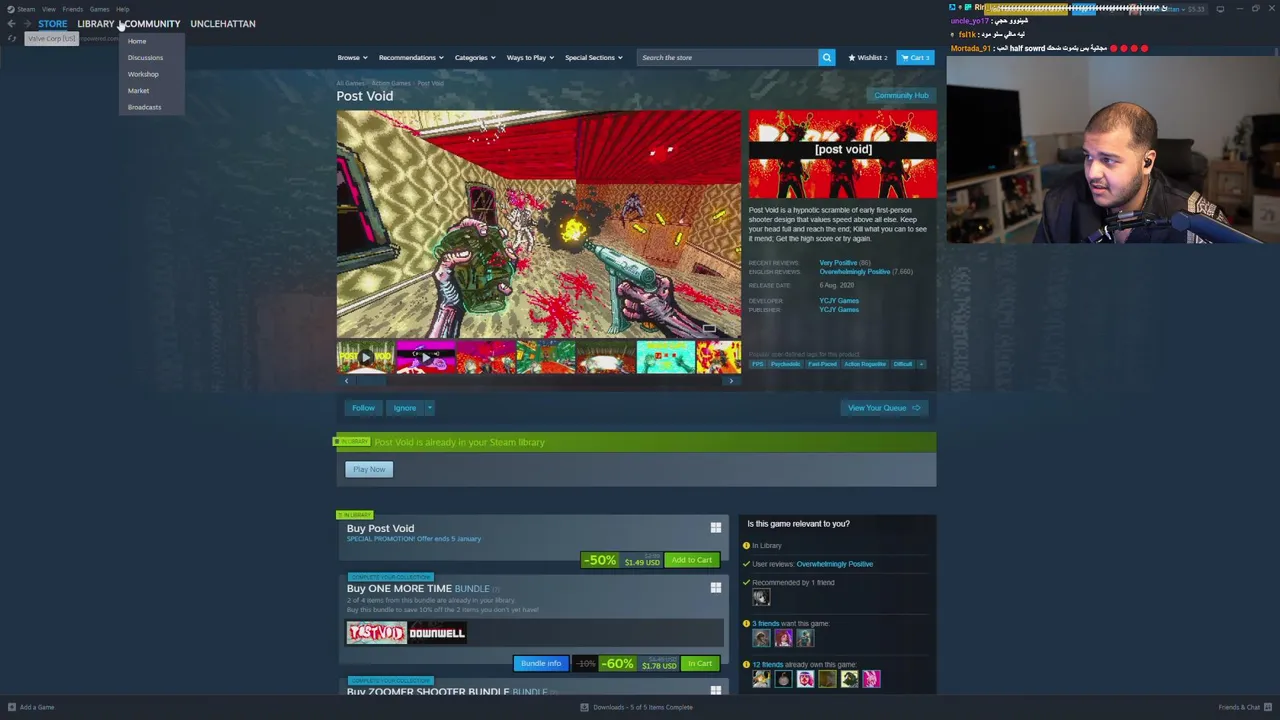1280x720 pixels.
Task: Click Add to Cart for Post Void
Action: click(x=692, y=560)
